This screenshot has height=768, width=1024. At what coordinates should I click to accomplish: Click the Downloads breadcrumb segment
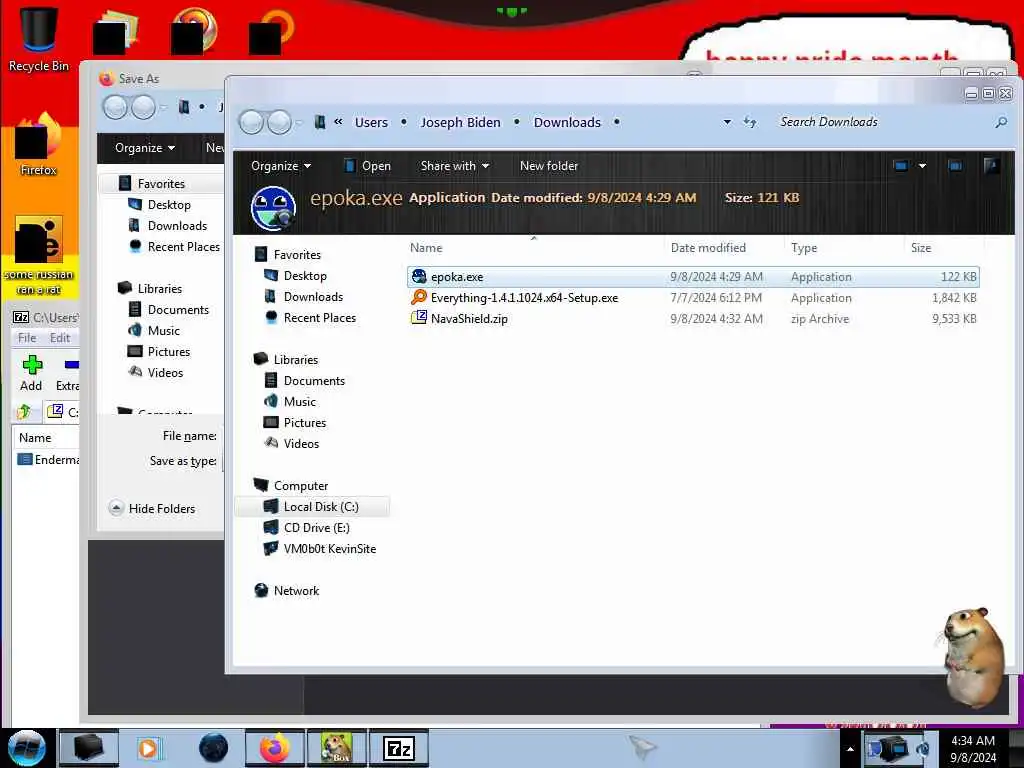click(567, 122)
